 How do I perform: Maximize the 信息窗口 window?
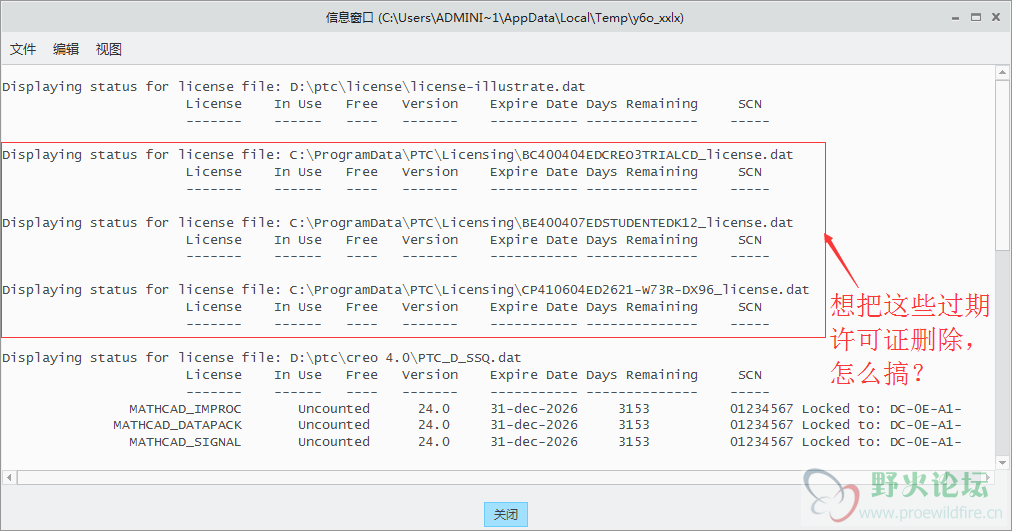pyautogui.click(x=976, y=17)
